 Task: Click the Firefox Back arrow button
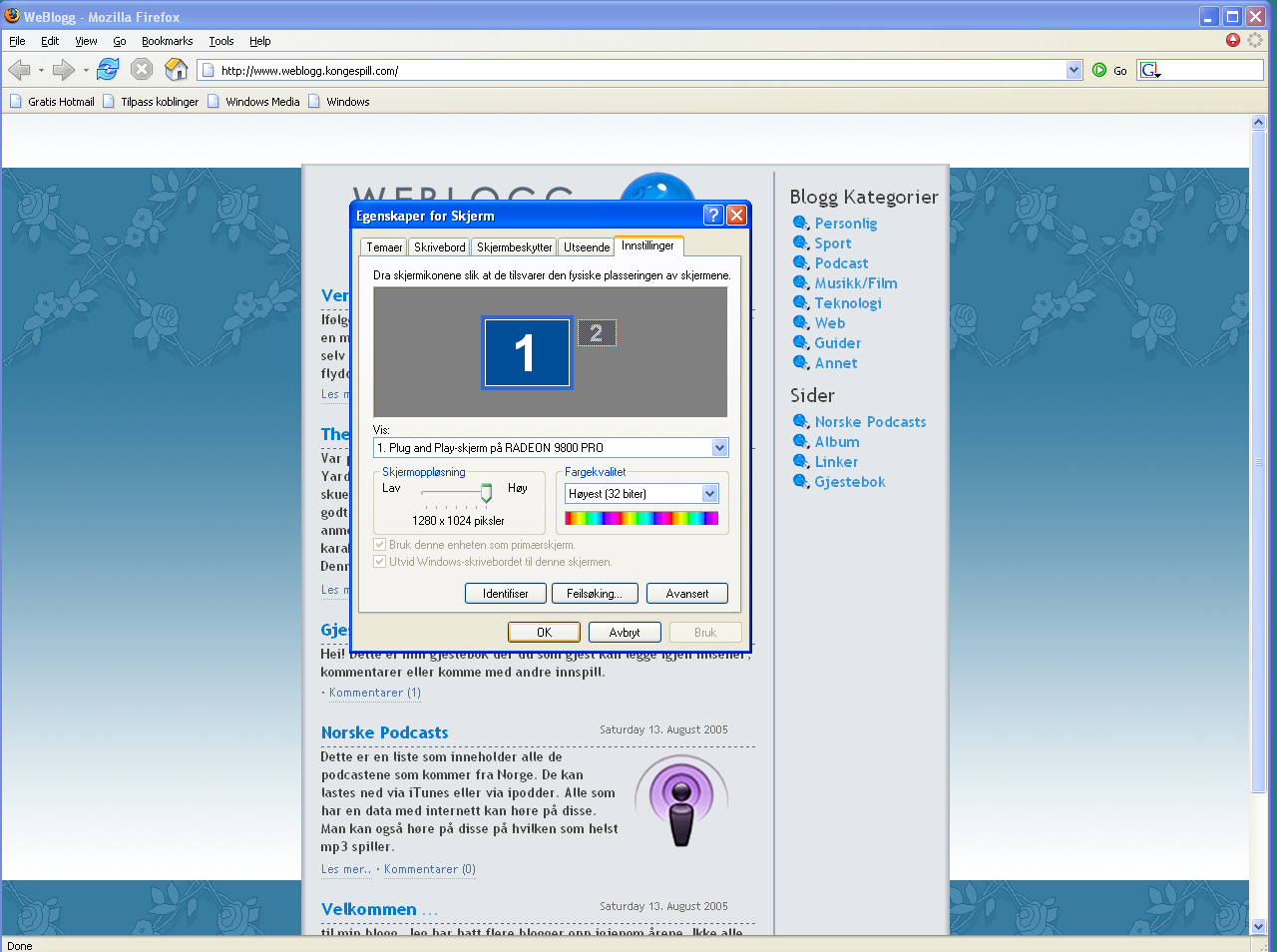point(18,70)
